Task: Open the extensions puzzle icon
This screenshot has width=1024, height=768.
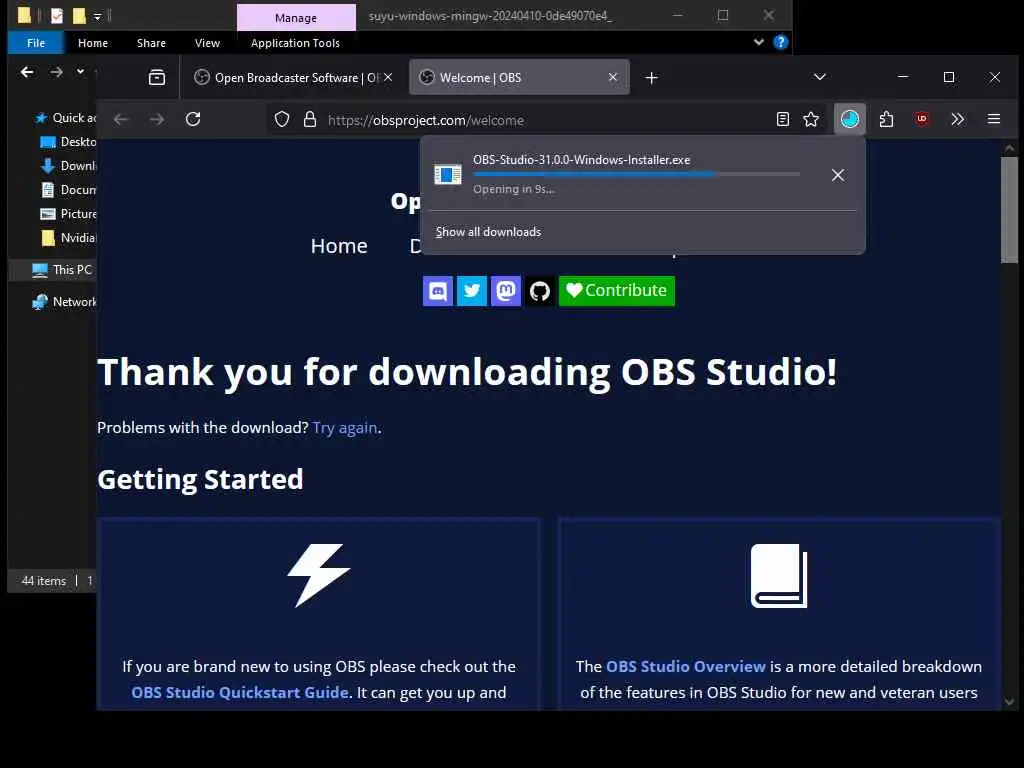Action: tap(886, 119)
